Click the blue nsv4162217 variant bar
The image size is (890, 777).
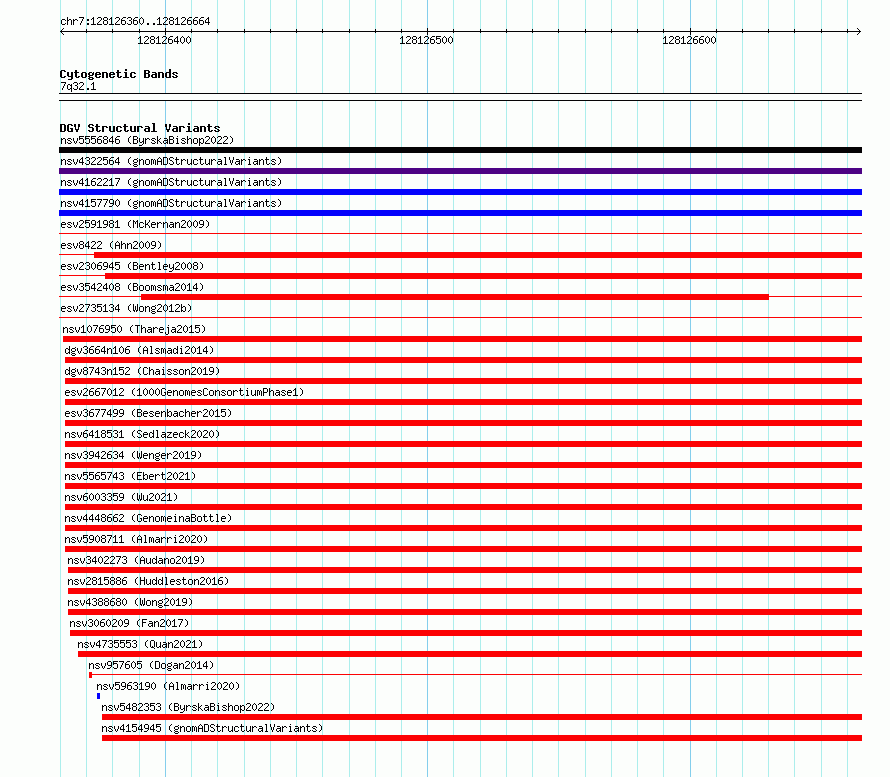tap(460, 192)
